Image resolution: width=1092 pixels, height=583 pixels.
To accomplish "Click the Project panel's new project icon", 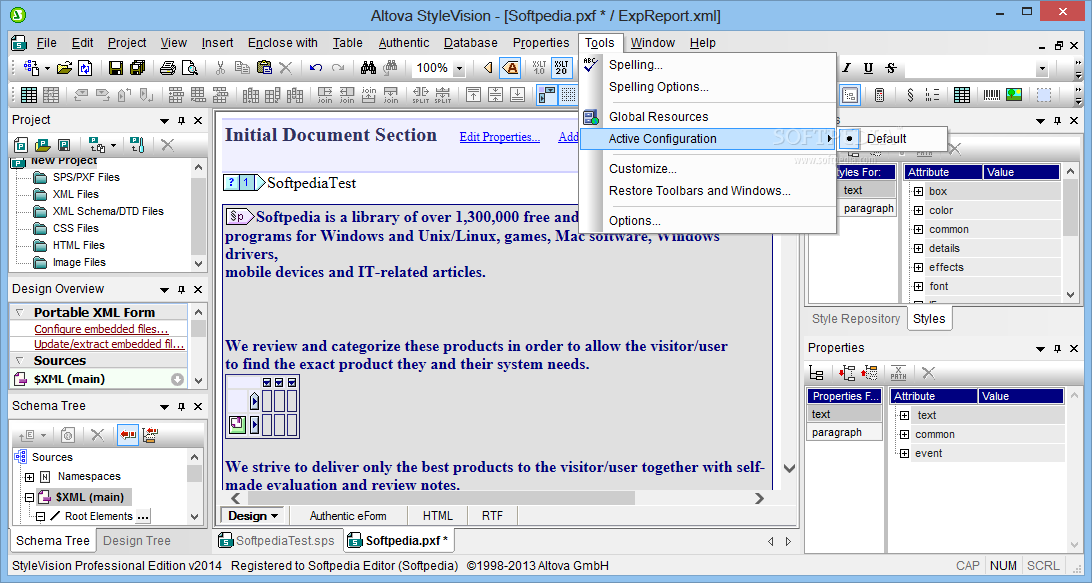I will 21,145.
